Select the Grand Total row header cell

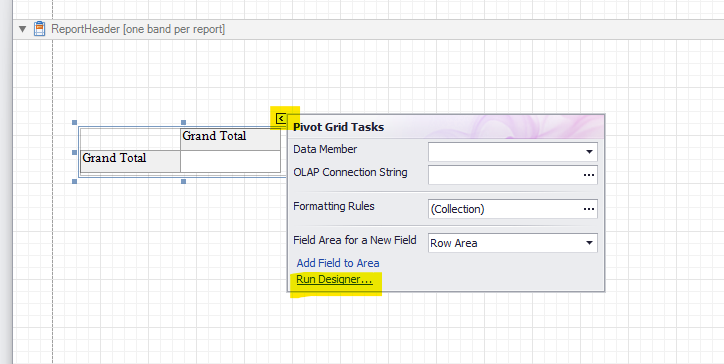[x=130, y=161]
